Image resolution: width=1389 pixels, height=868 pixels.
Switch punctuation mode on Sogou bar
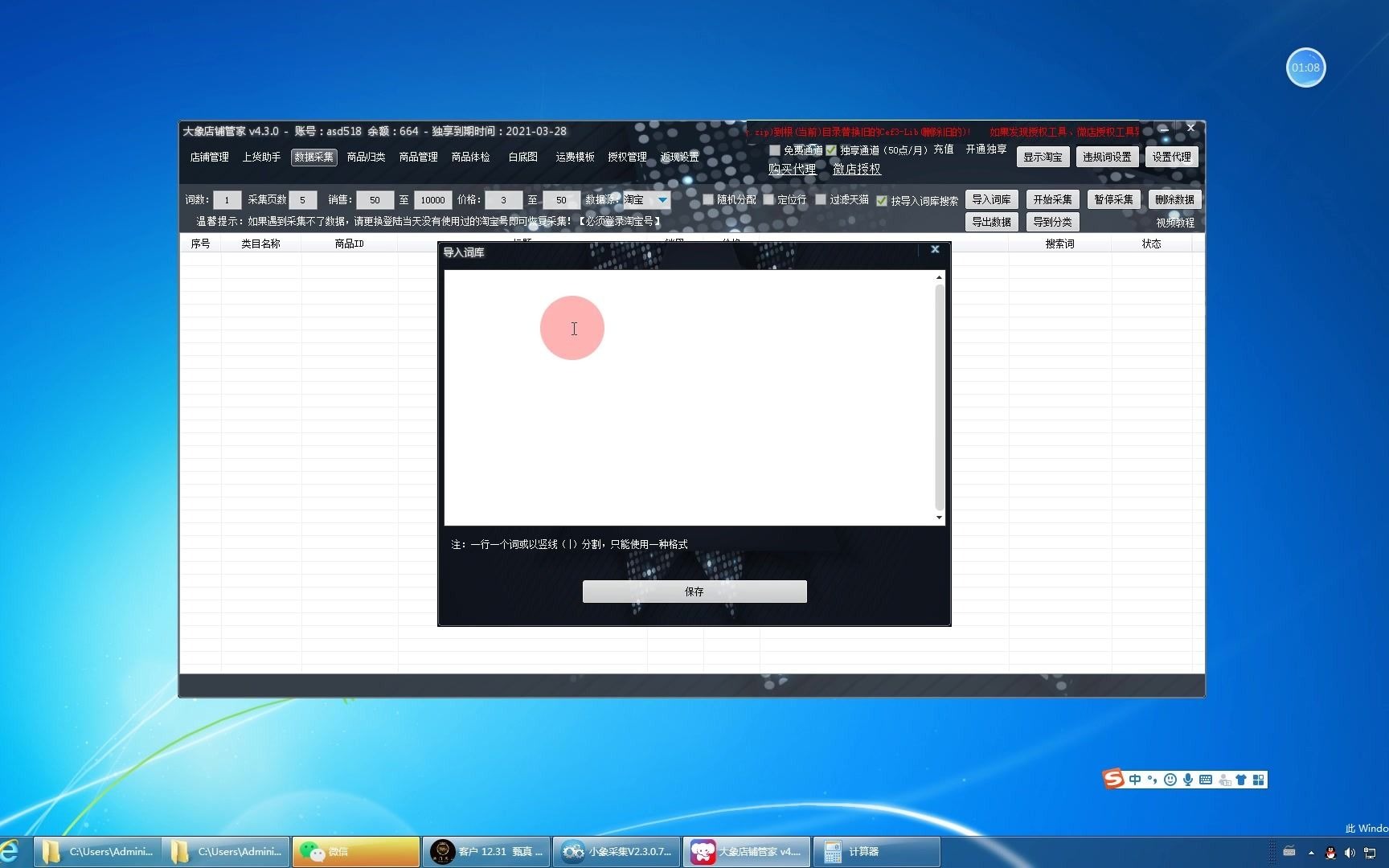pyautogui.click(x=1153, y=780)
